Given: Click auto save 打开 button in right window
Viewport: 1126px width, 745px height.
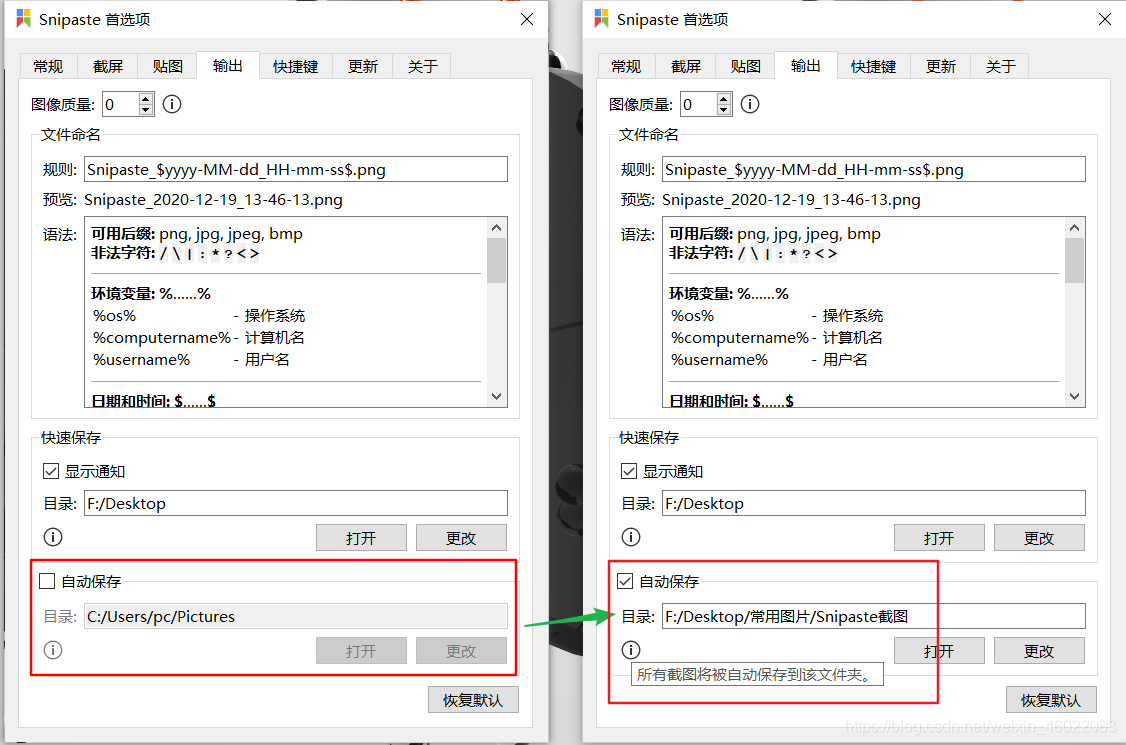Looking at the screenshot, I should [x=939, y=651].
